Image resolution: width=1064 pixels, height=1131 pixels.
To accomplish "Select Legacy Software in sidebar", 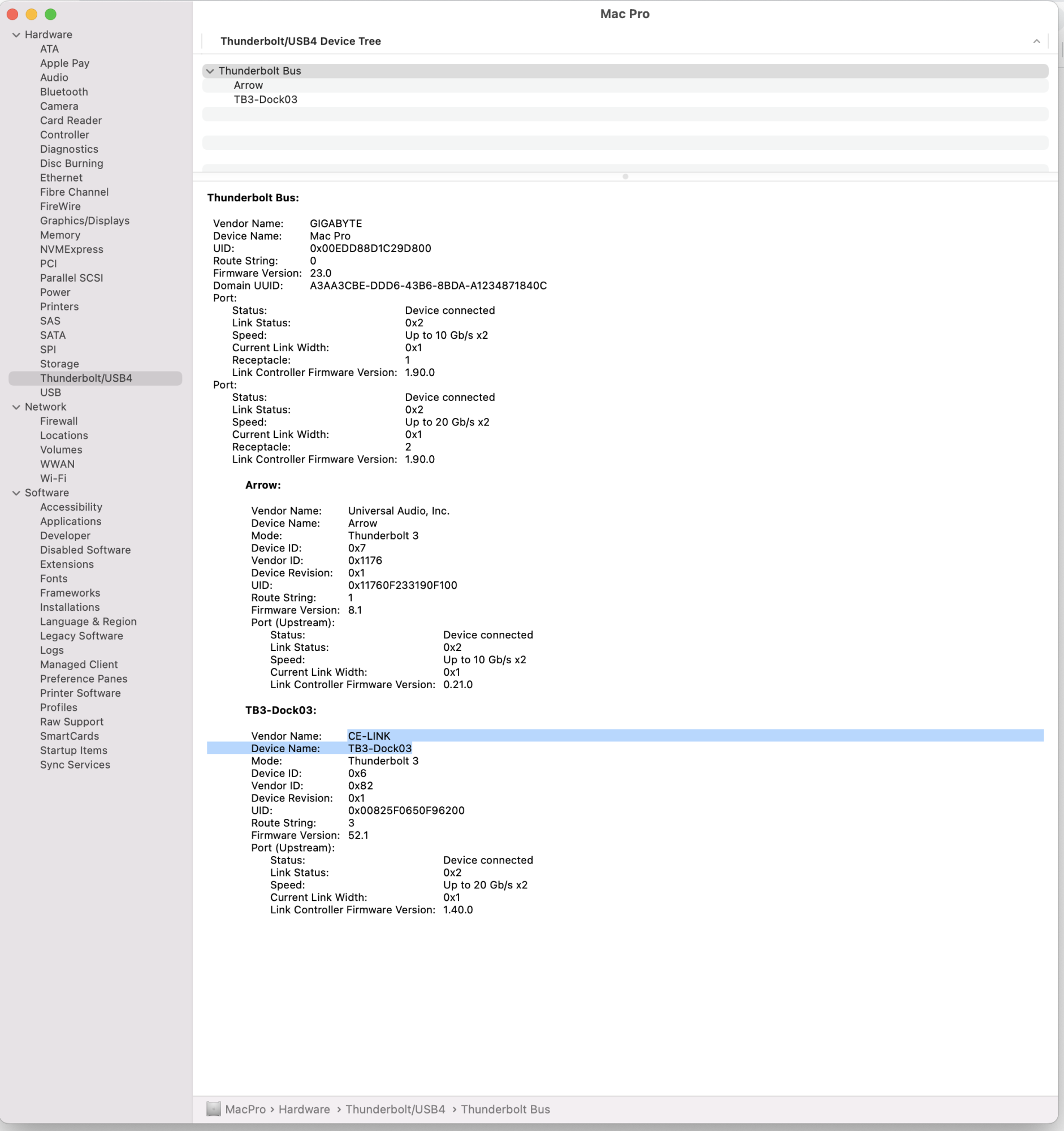I will [81, 636].
